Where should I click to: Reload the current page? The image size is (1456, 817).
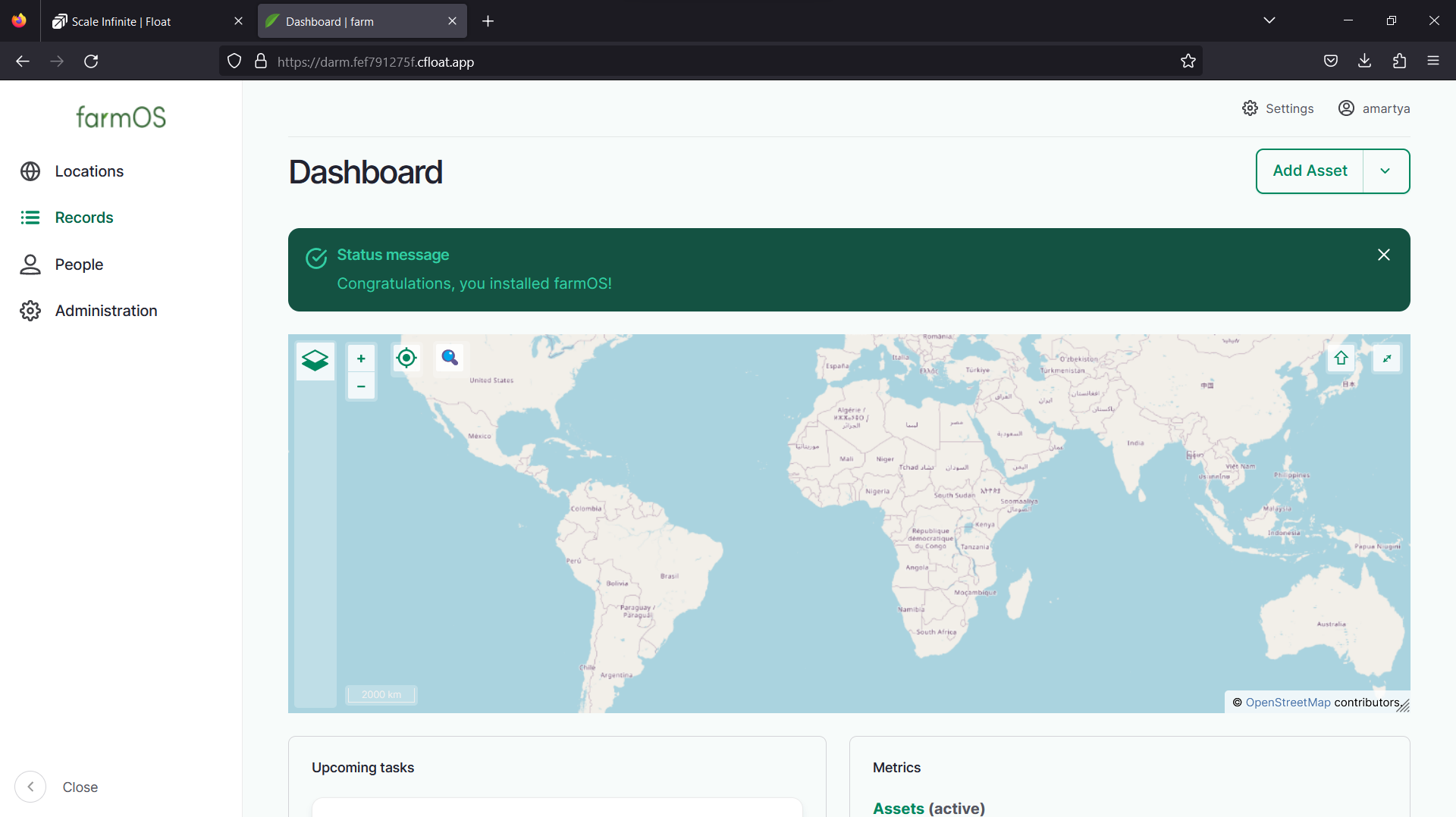tap(91, 61)
